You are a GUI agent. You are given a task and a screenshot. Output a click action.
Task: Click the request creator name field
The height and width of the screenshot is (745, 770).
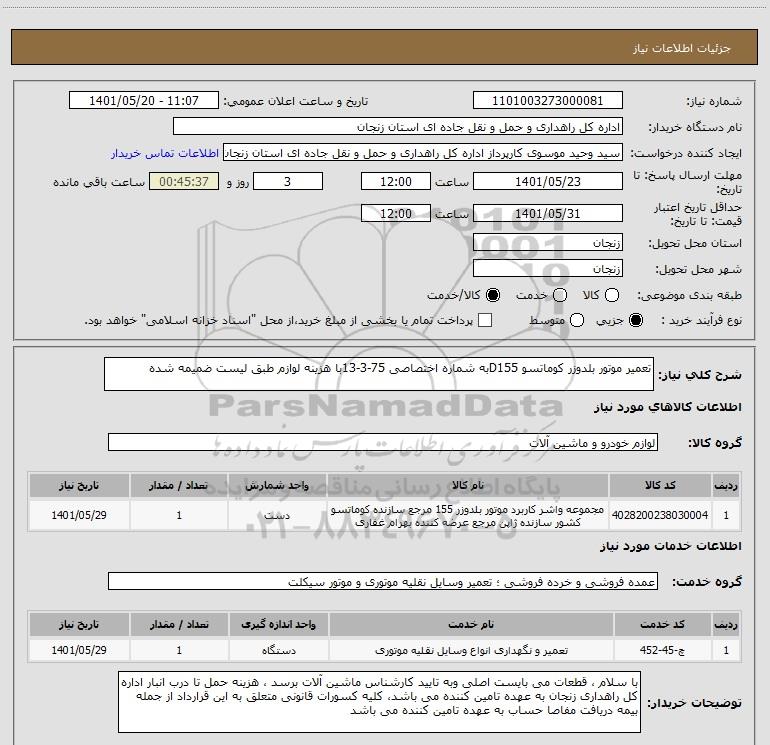423,153
